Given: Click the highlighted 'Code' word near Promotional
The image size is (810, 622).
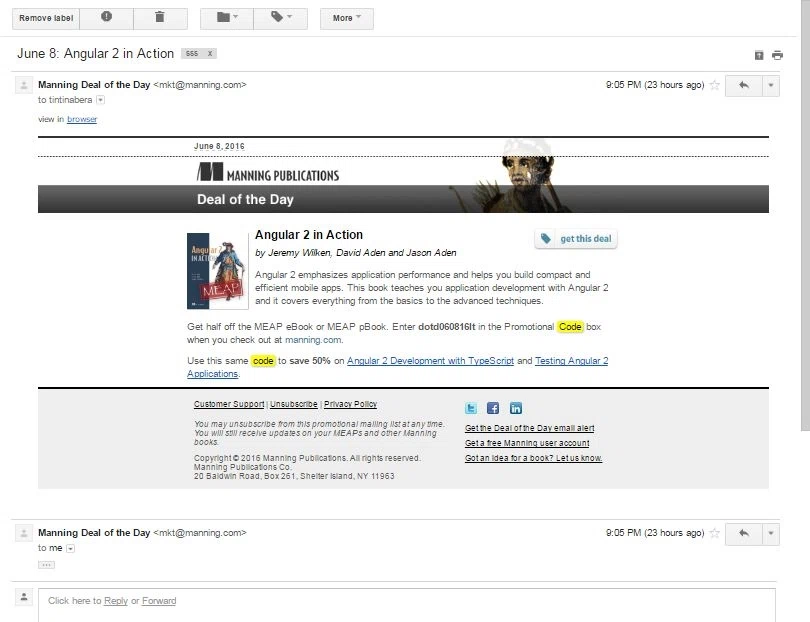Looking at the screenshot, I should (570, 326).
